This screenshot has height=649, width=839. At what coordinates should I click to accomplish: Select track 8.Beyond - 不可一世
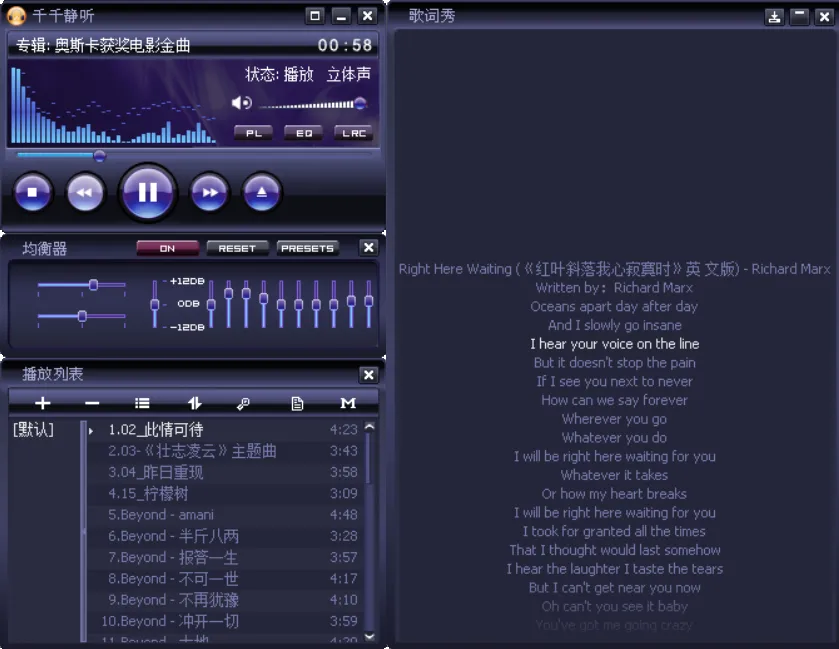(x=225, y=579)
